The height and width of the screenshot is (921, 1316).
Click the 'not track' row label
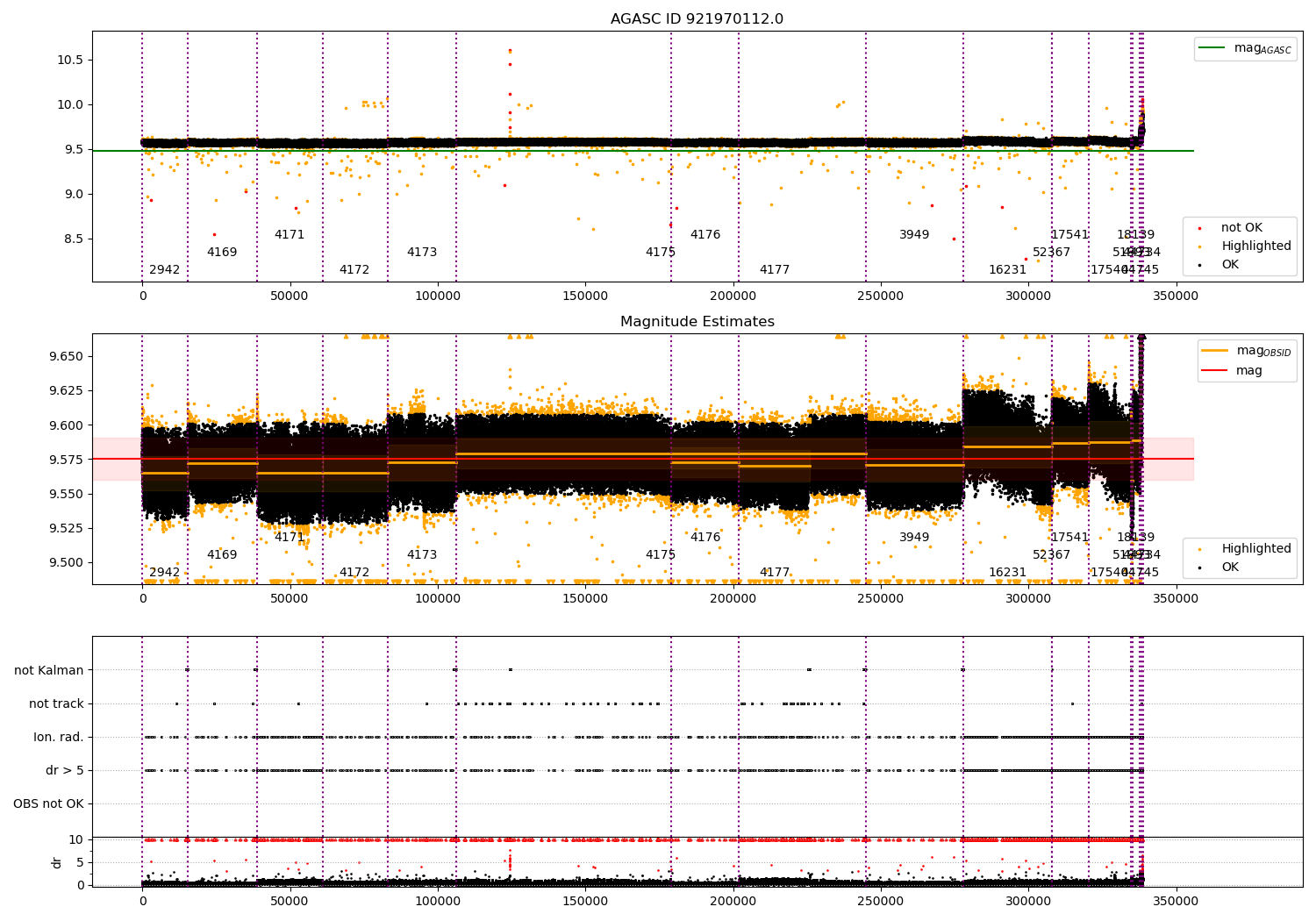pyautogui.click(x=56, y=703)
